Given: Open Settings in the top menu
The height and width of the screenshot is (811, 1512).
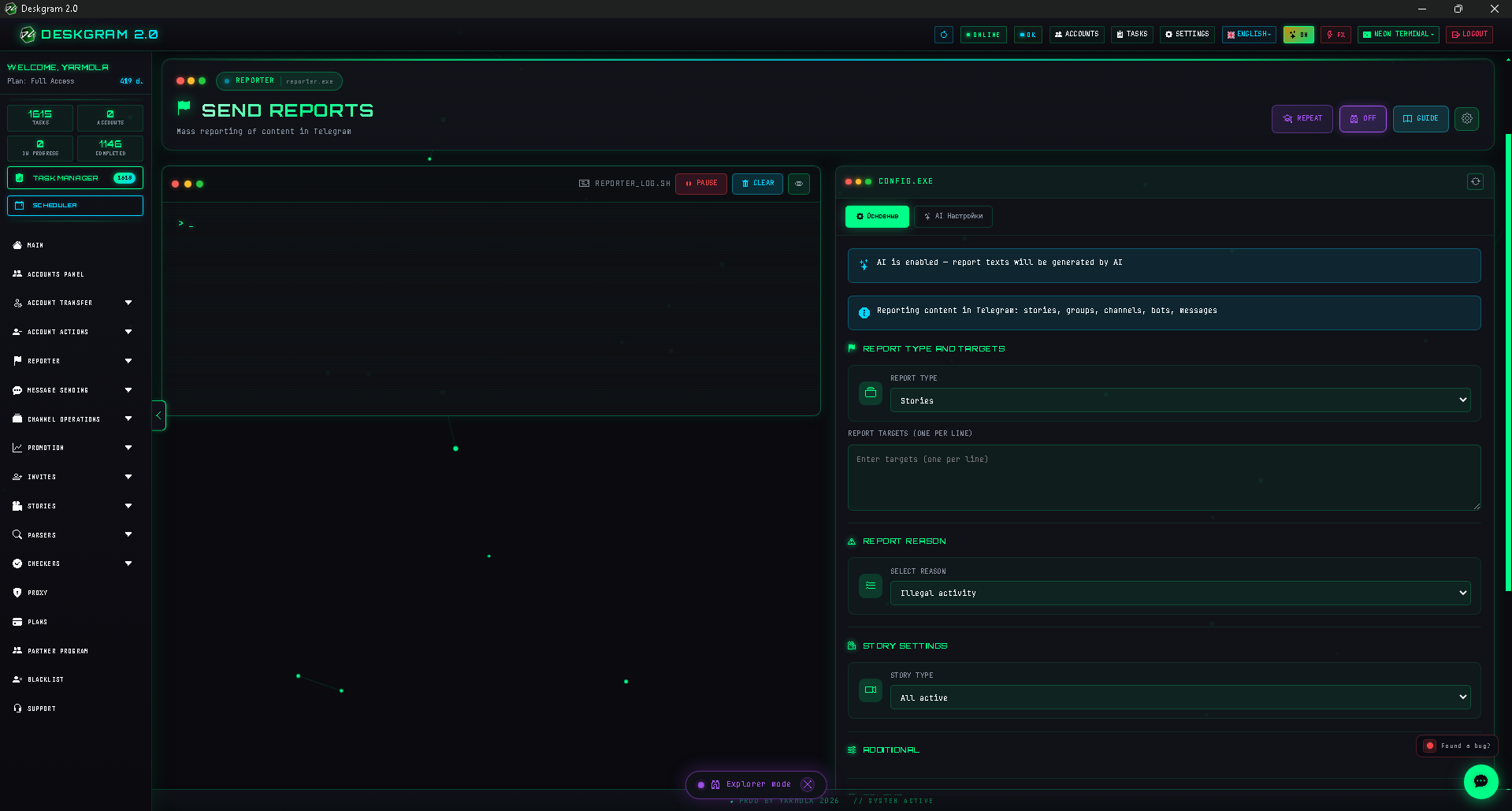Looking at the screenshot, I should pos(1187,35).
